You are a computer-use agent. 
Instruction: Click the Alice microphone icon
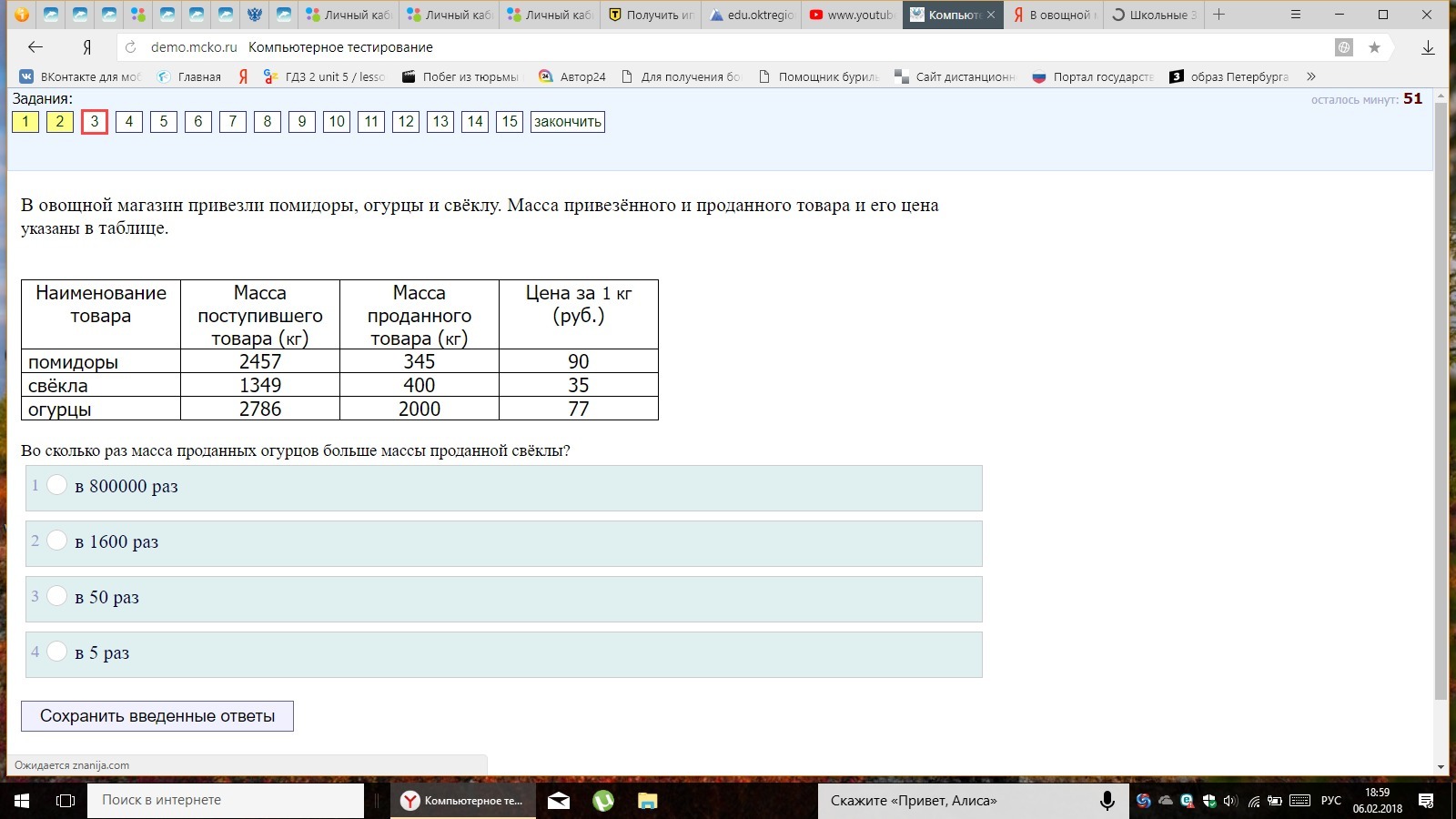(x=1107, y=801)
